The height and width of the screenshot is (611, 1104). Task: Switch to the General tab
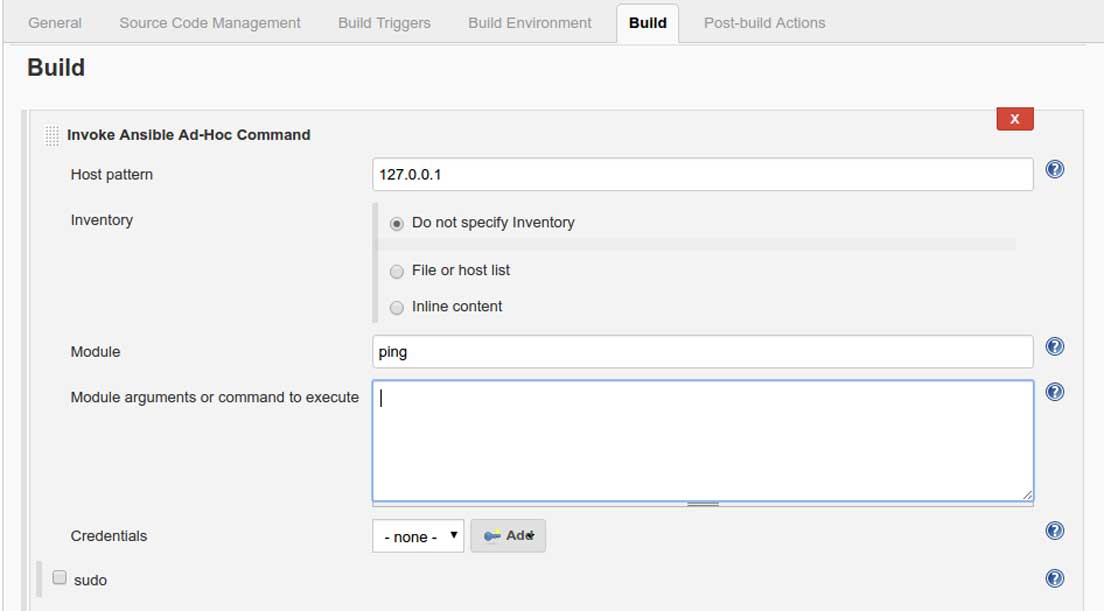(x=55, y=22)
